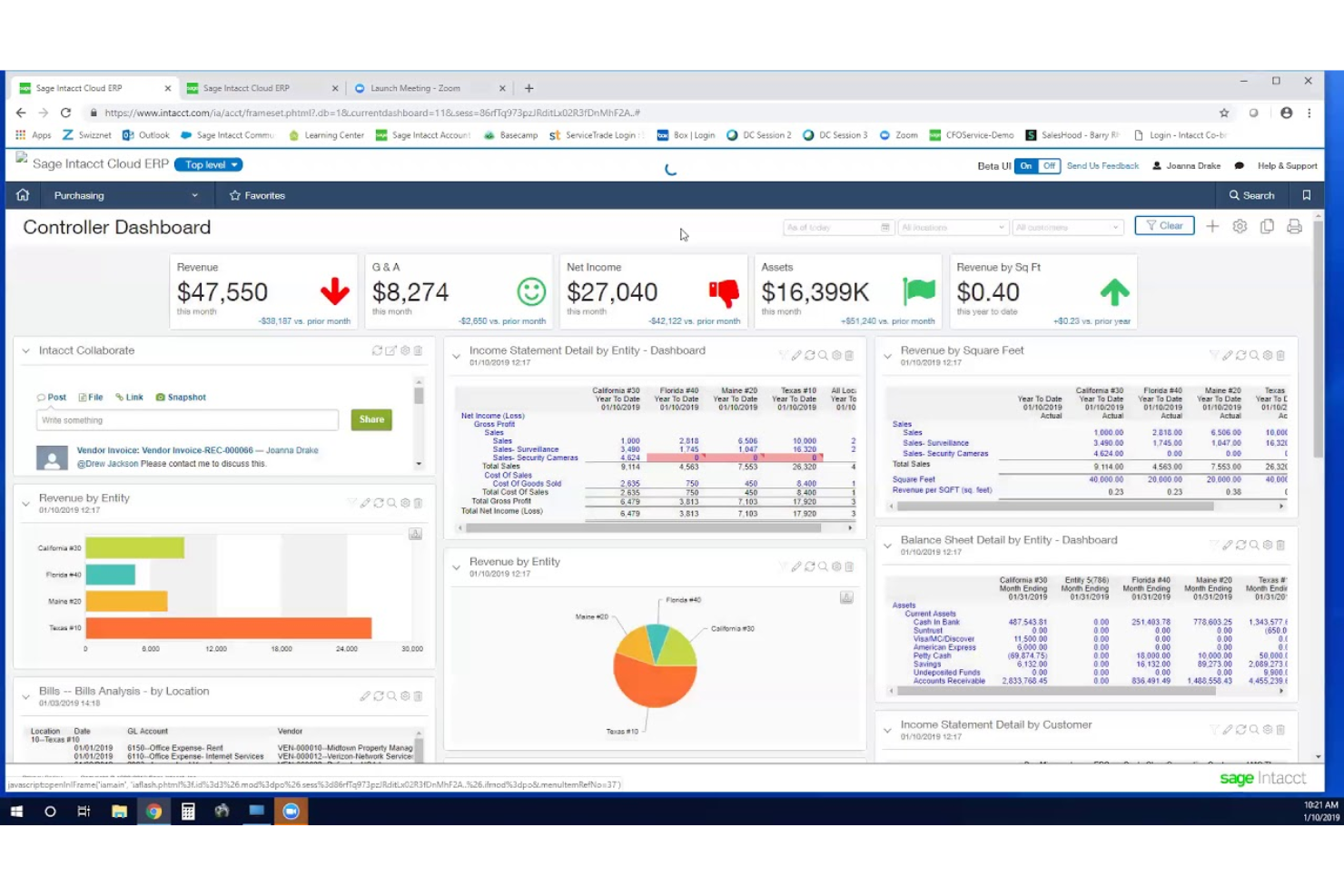The height and width of the screenshot is (896, 1344).
Task: Open Joanna Drake user menu
Action: pyautogui.click(x=1187, y=166)
